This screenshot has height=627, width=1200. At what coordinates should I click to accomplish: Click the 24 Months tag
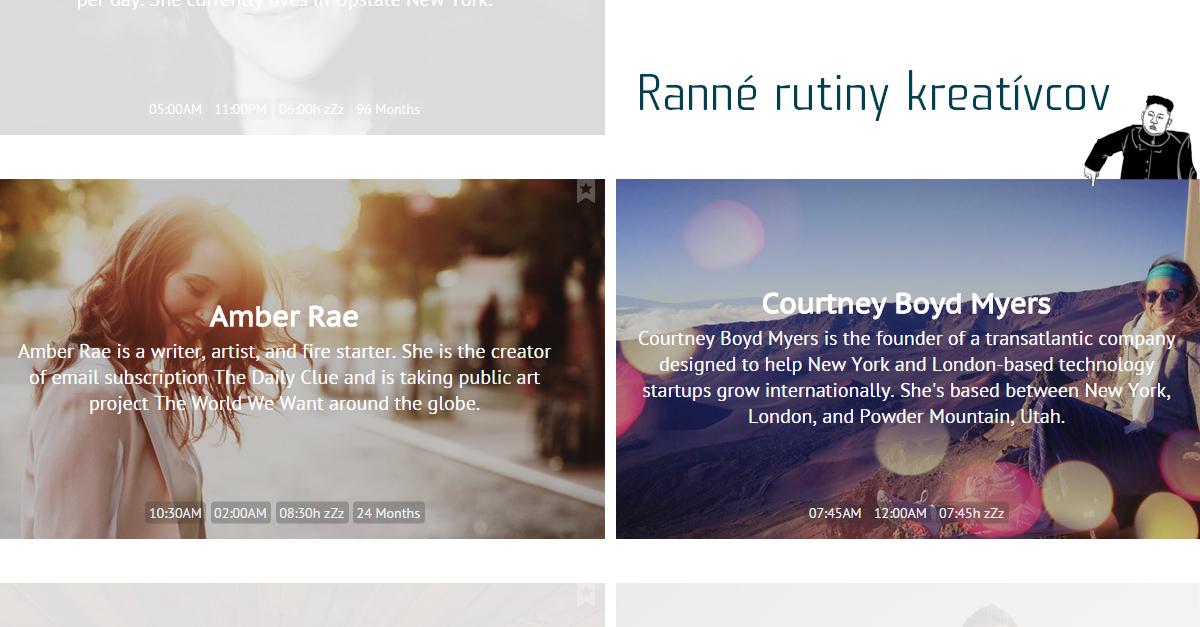[x=388, y=513]
